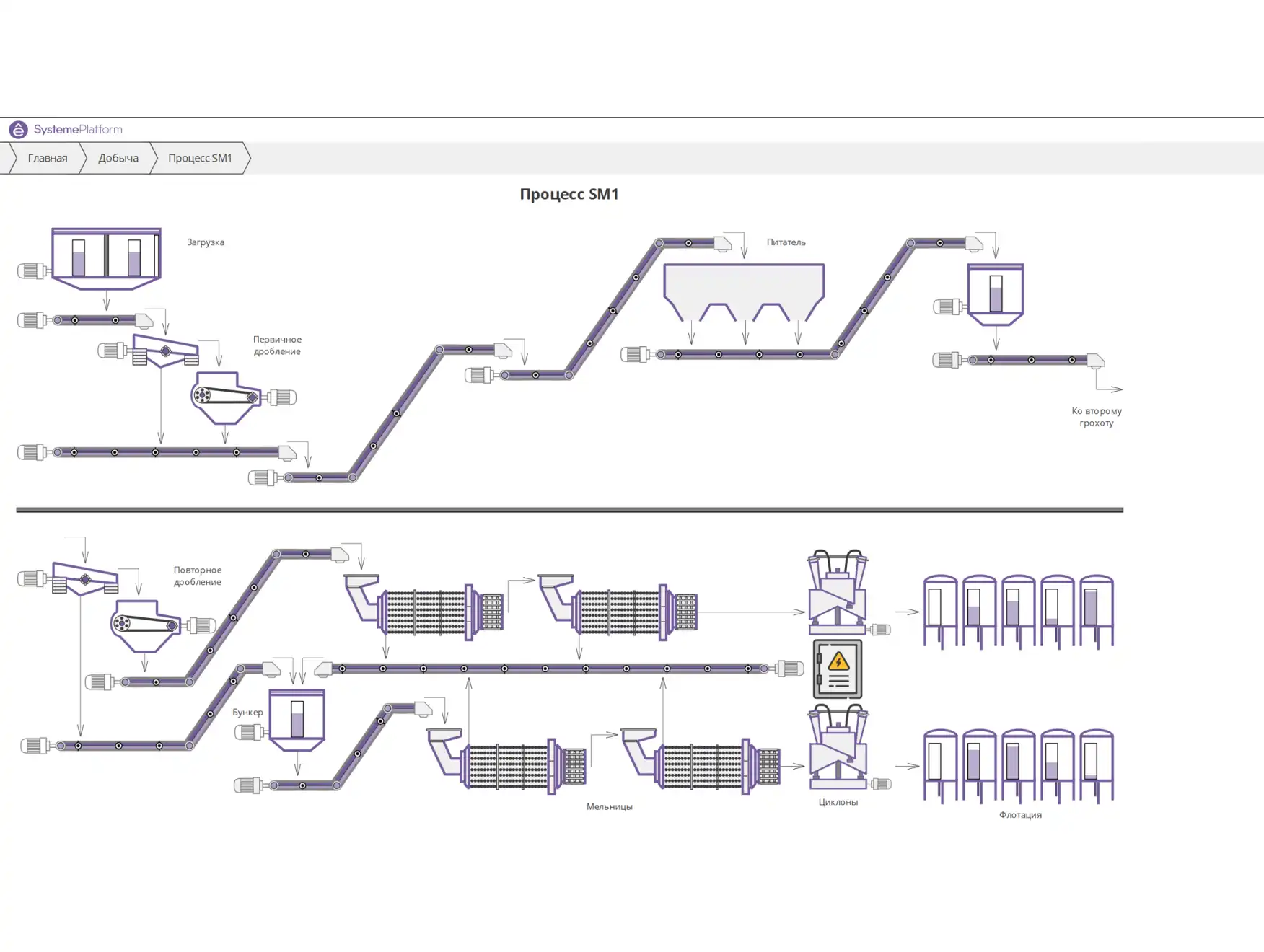
Task: Click the Systeme Platform logo icon
Action: pos(18,130)
